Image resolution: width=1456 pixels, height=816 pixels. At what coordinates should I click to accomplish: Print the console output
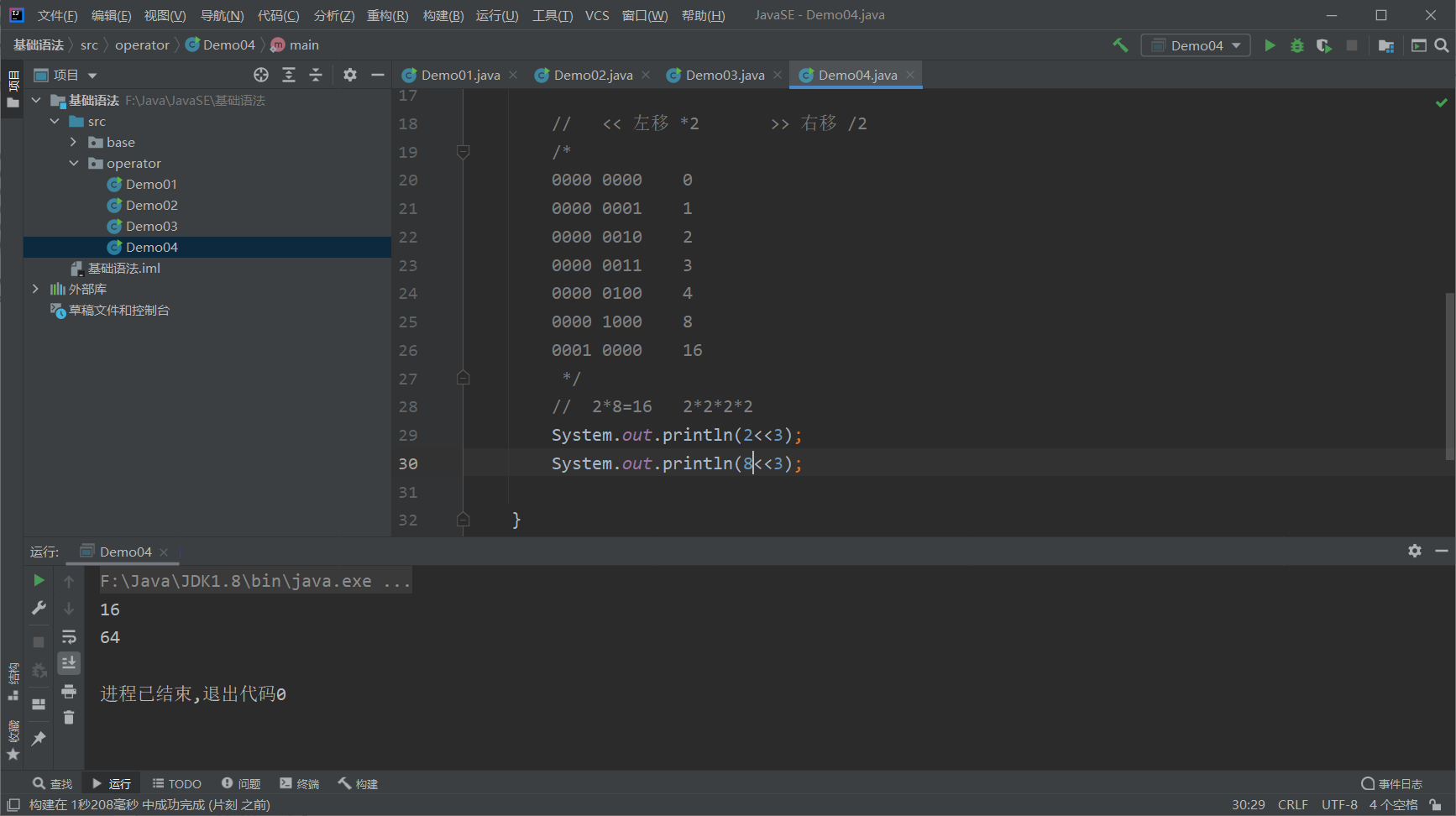pyautogui.click(x=69, y=691)
